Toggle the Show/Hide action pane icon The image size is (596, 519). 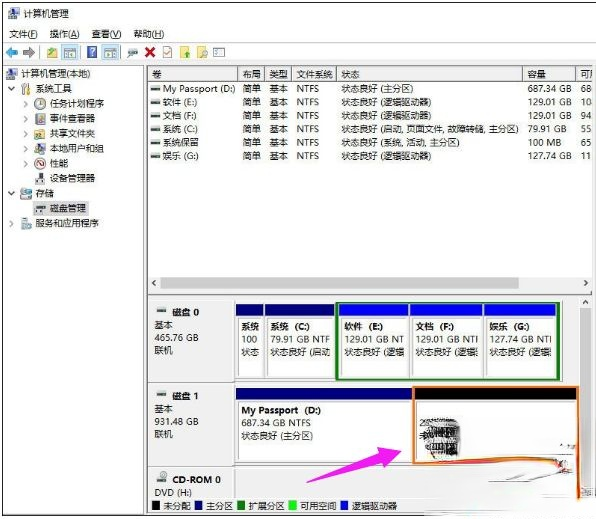(x=111, y=52)
